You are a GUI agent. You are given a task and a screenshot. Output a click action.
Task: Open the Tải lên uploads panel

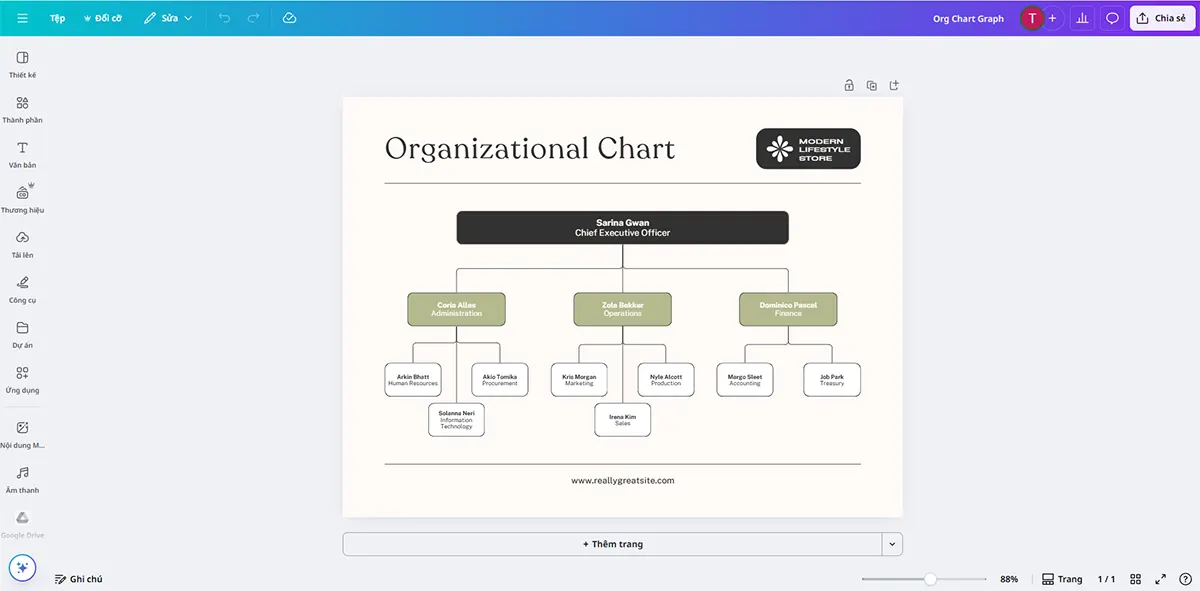click(23, 245)
